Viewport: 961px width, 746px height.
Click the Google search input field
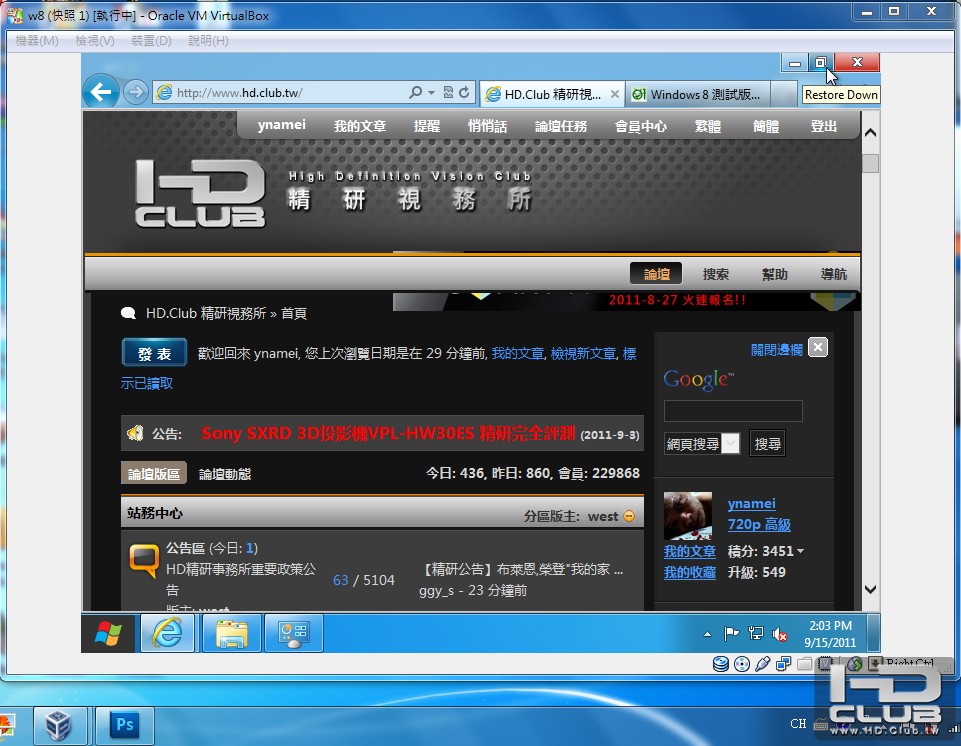click(733, 411)
